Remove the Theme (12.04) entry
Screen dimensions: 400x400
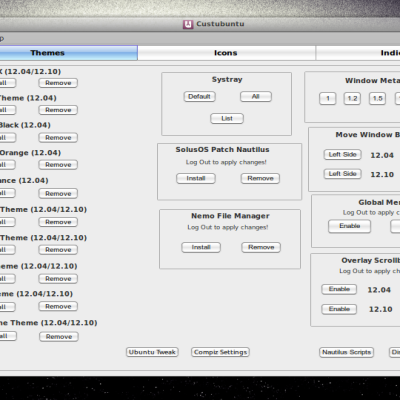click(58, 110)
